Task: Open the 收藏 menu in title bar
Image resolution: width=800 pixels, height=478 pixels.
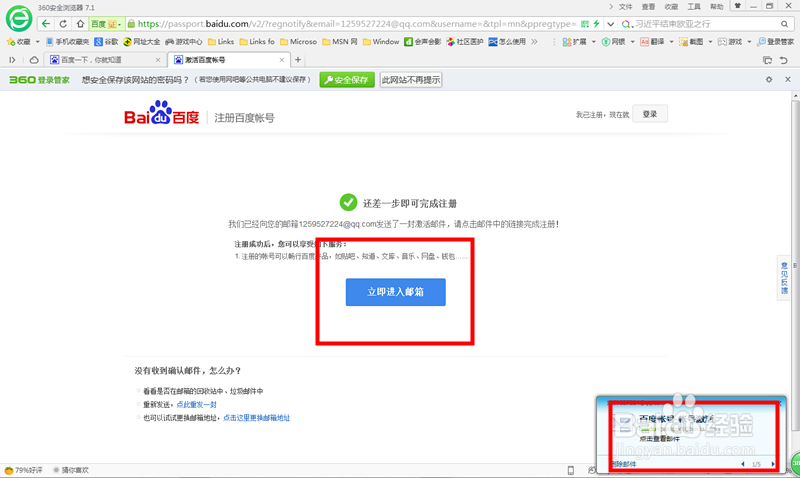Action: [x=671, y=7]
